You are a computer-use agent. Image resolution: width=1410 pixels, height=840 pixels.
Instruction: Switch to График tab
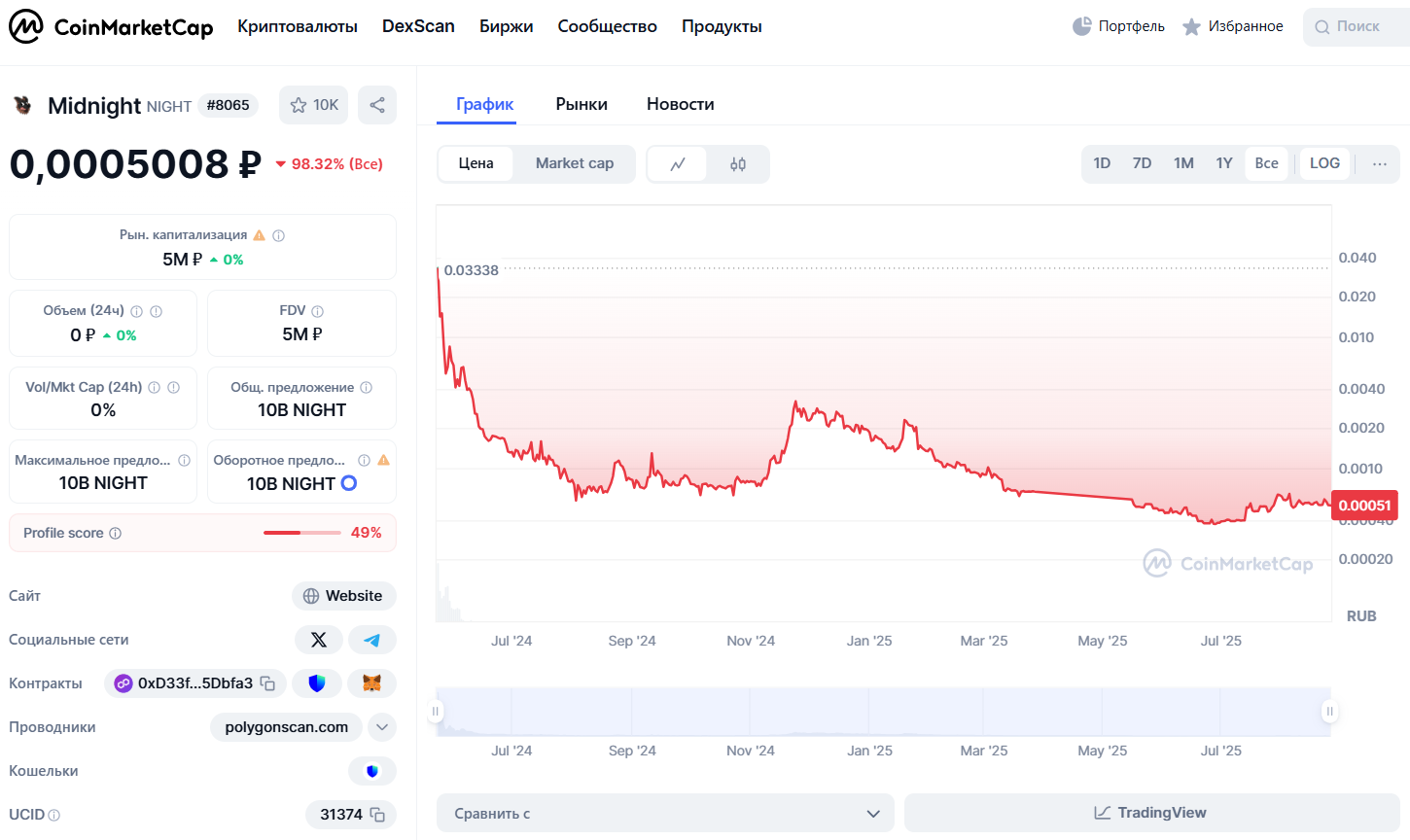tap(484, 104)
